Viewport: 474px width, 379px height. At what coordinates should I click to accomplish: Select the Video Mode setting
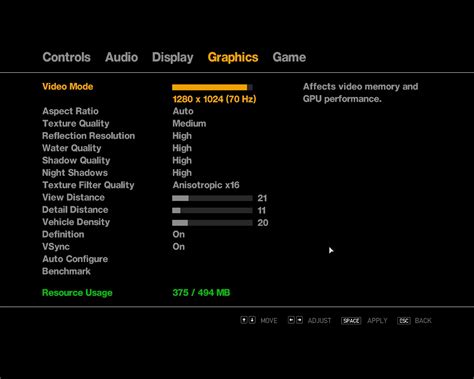[x=68, y=87]
